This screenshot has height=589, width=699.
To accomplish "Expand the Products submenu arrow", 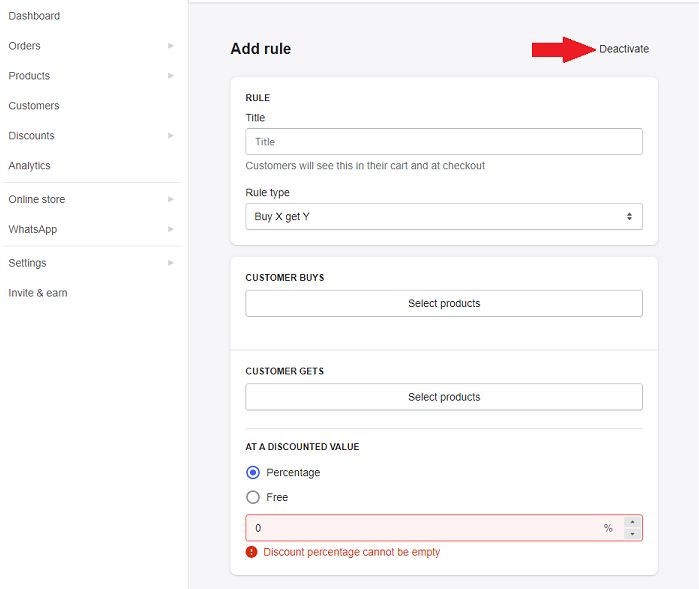I will click(x=170, y=75).
